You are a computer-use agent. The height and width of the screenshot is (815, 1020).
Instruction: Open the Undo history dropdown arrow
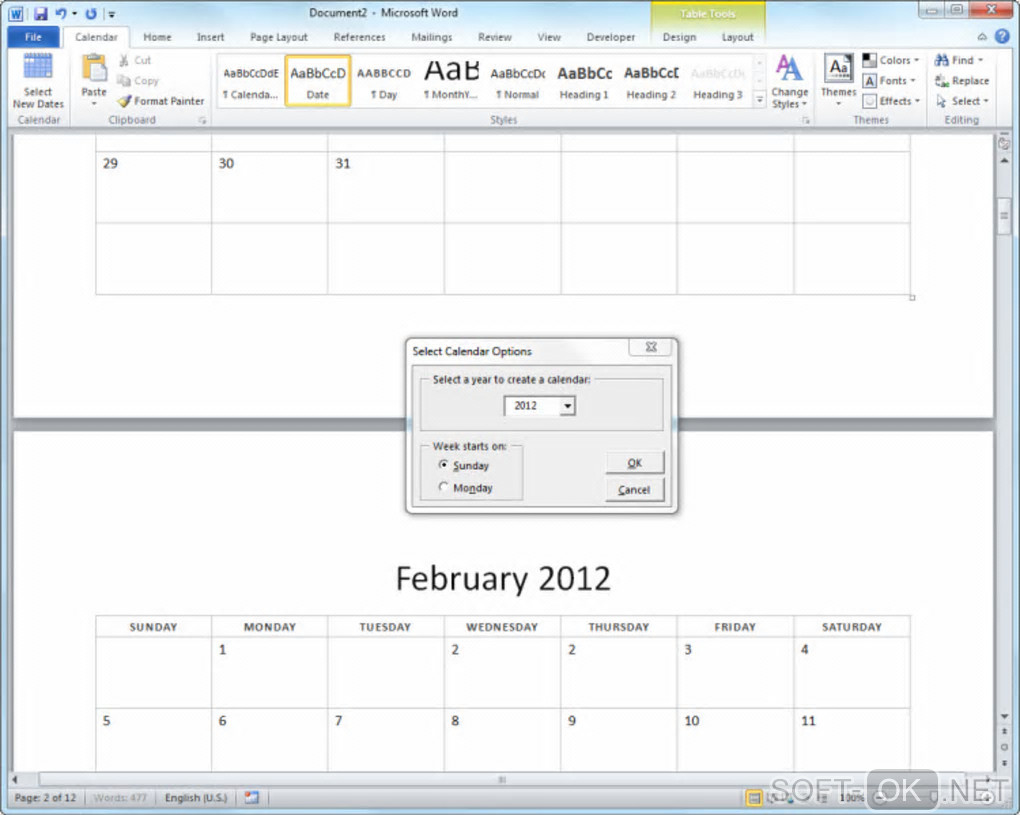pyautogui.click(x=74, y=14)
